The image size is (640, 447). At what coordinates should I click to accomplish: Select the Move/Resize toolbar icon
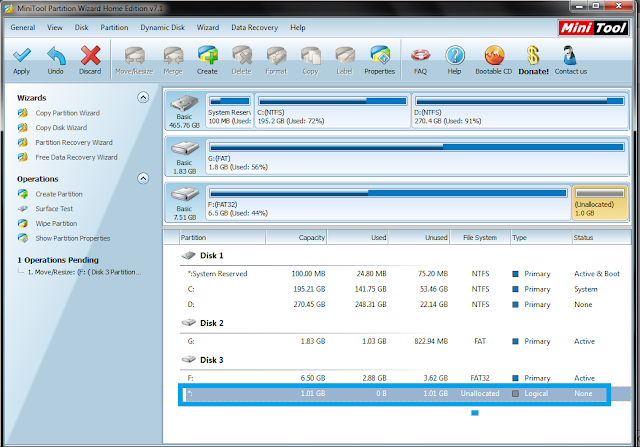pyautogui.click(x=134, y=55)
